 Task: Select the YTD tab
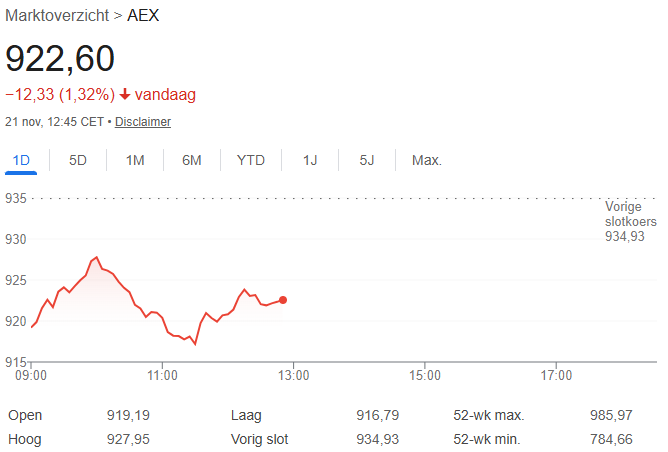[251, 160]
